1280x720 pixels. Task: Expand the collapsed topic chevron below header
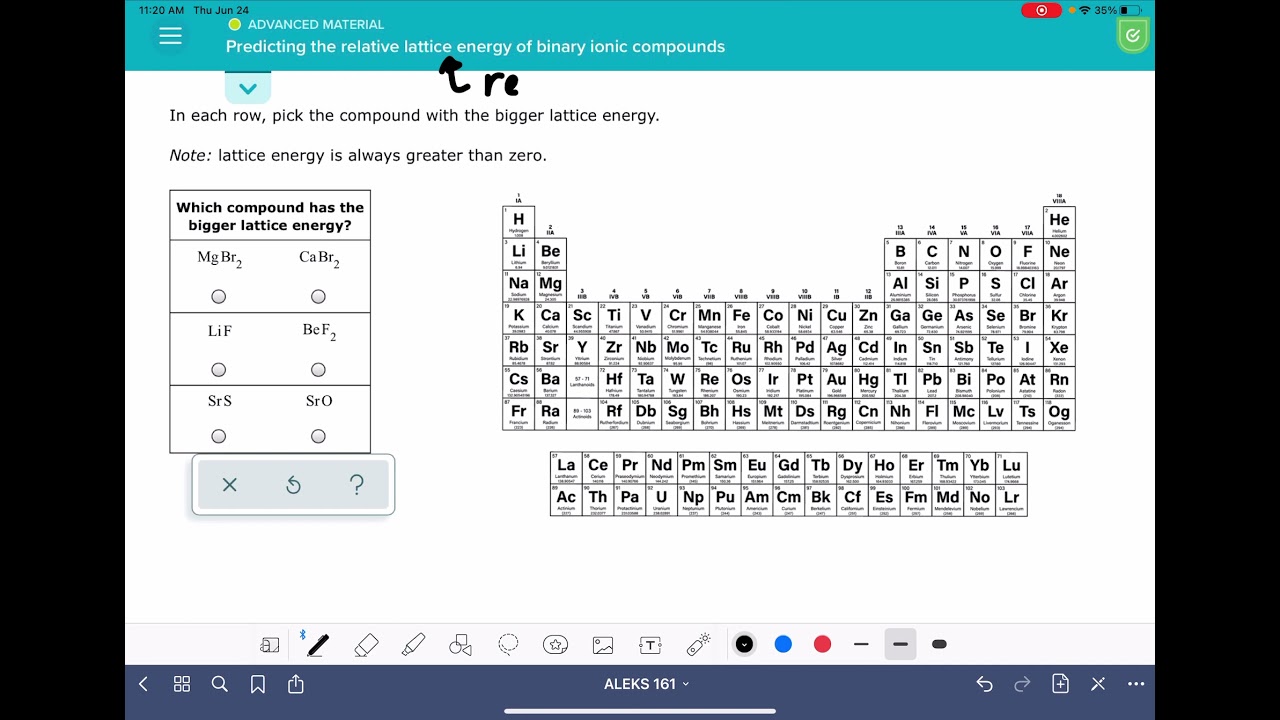click(248, 88)
